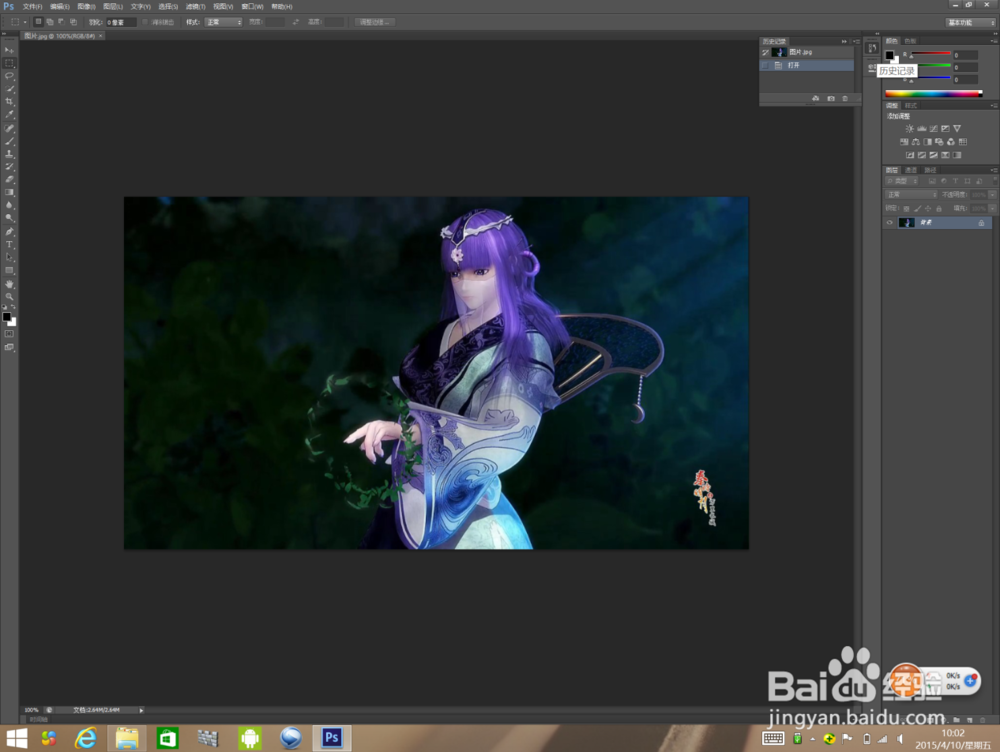Choose New Selection mode in options bar
Image resolution: width=1000 pixels, height=752 pixels.
click(38, 22)
